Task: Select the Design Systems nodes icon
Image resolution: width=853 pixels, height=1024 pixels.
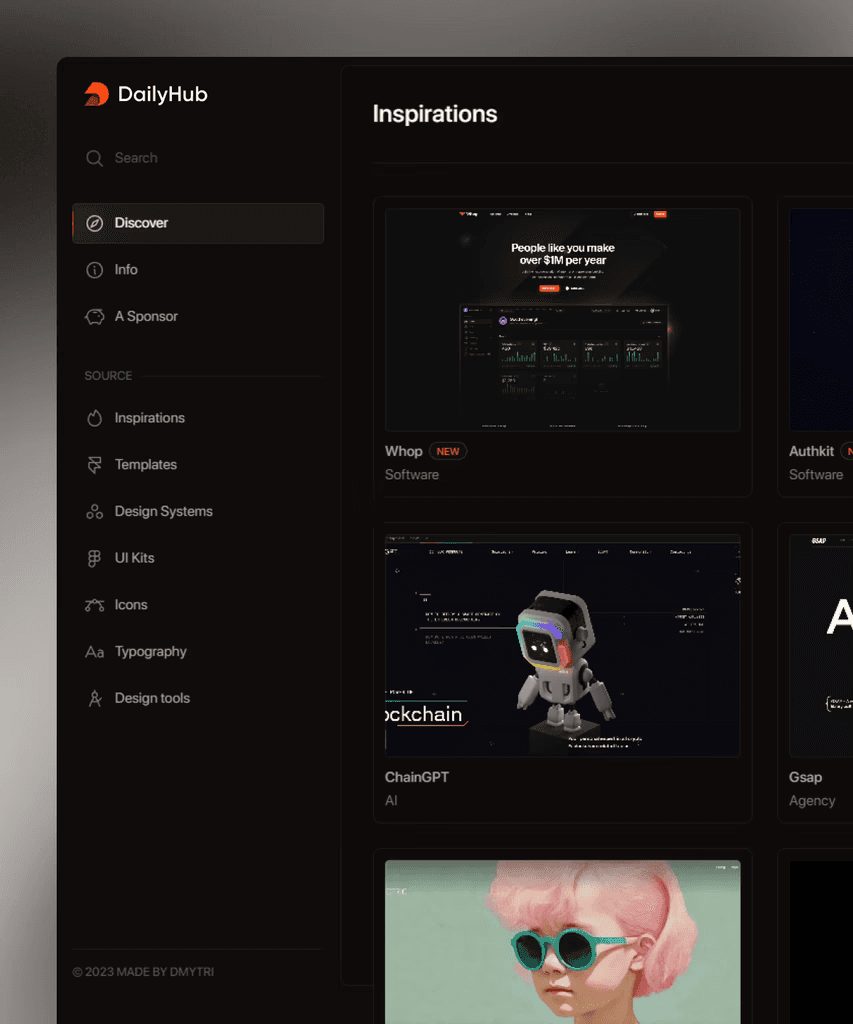Action: coord(95,511)
